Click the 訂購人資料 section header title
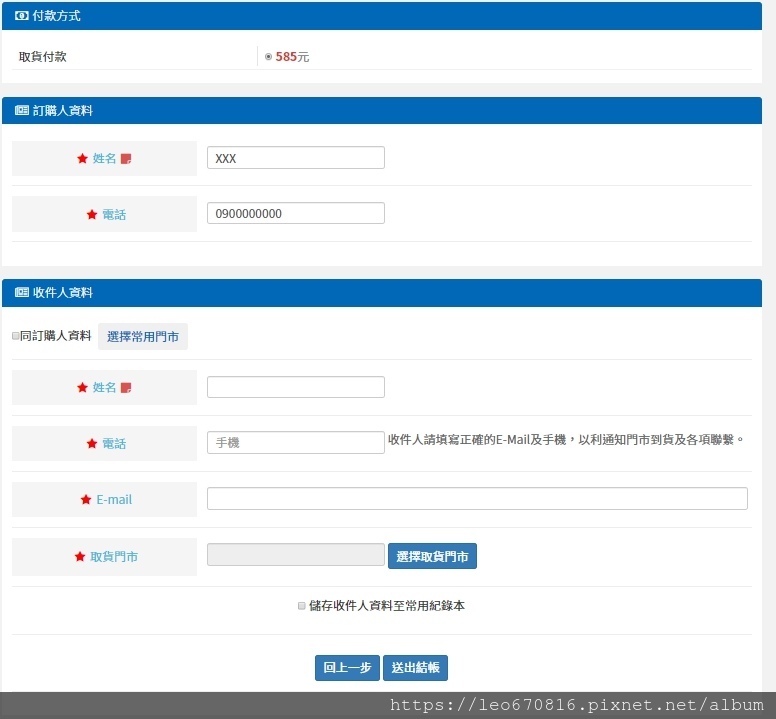 pyautogui.click(x=62, y=110)
